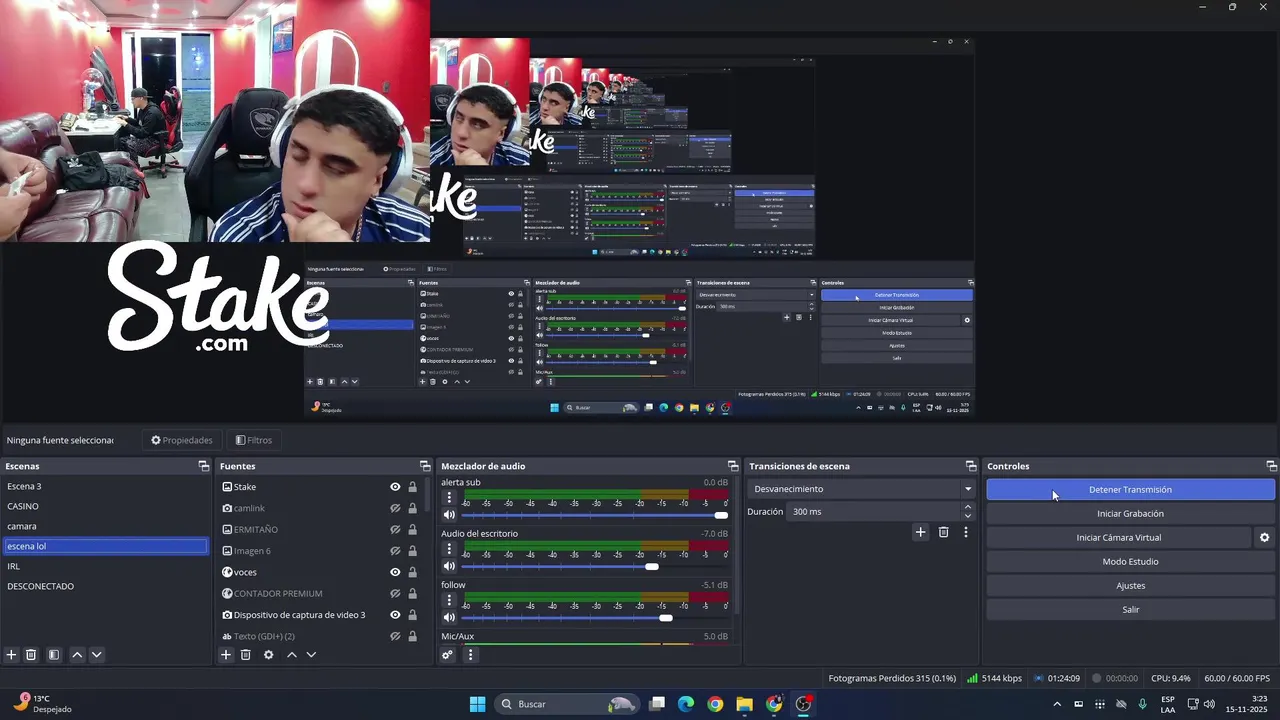
Task: Click the Salir button
Action: [1130, 610]
